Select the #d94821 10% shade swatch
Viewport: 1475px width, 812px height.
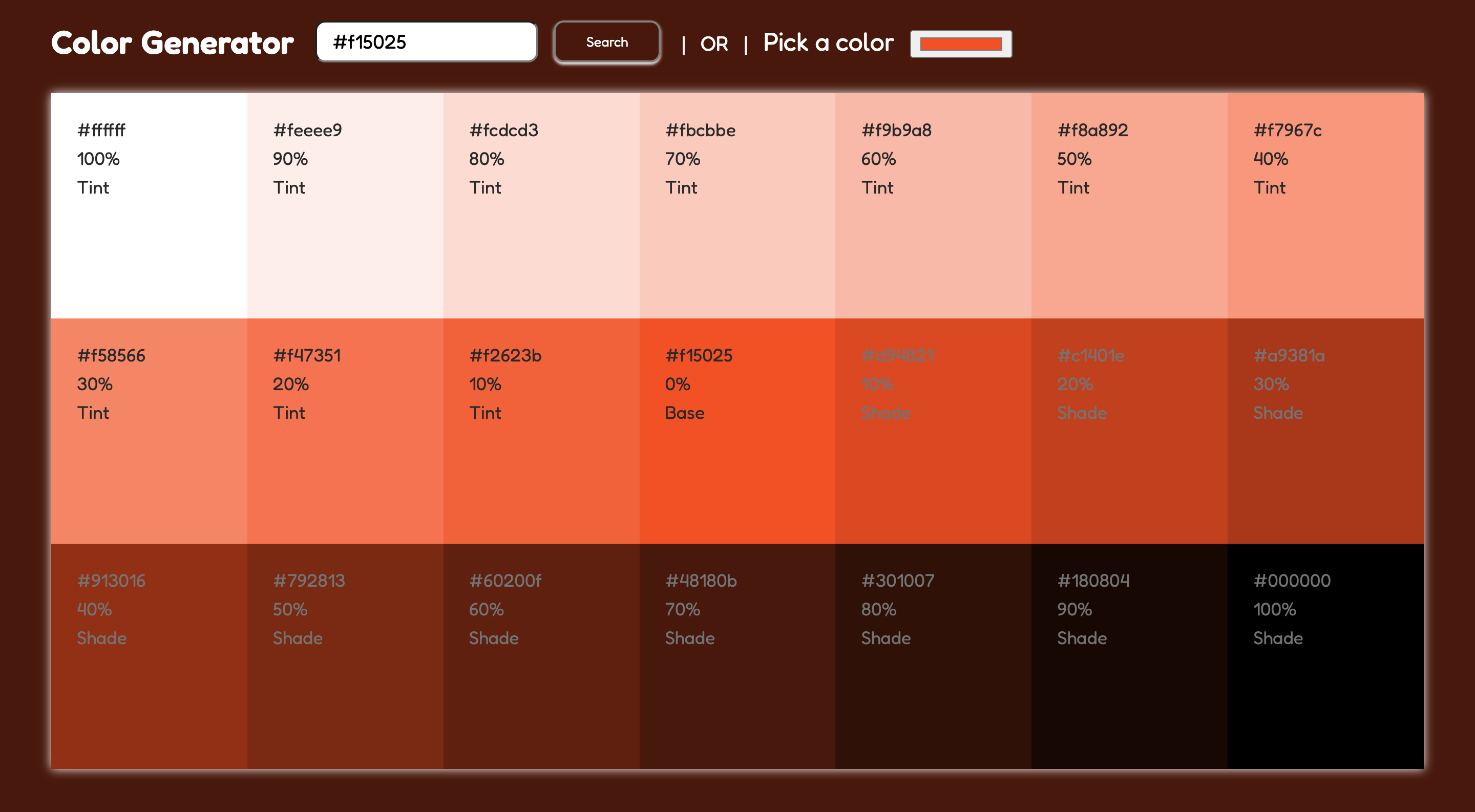[x=933, y=431]
